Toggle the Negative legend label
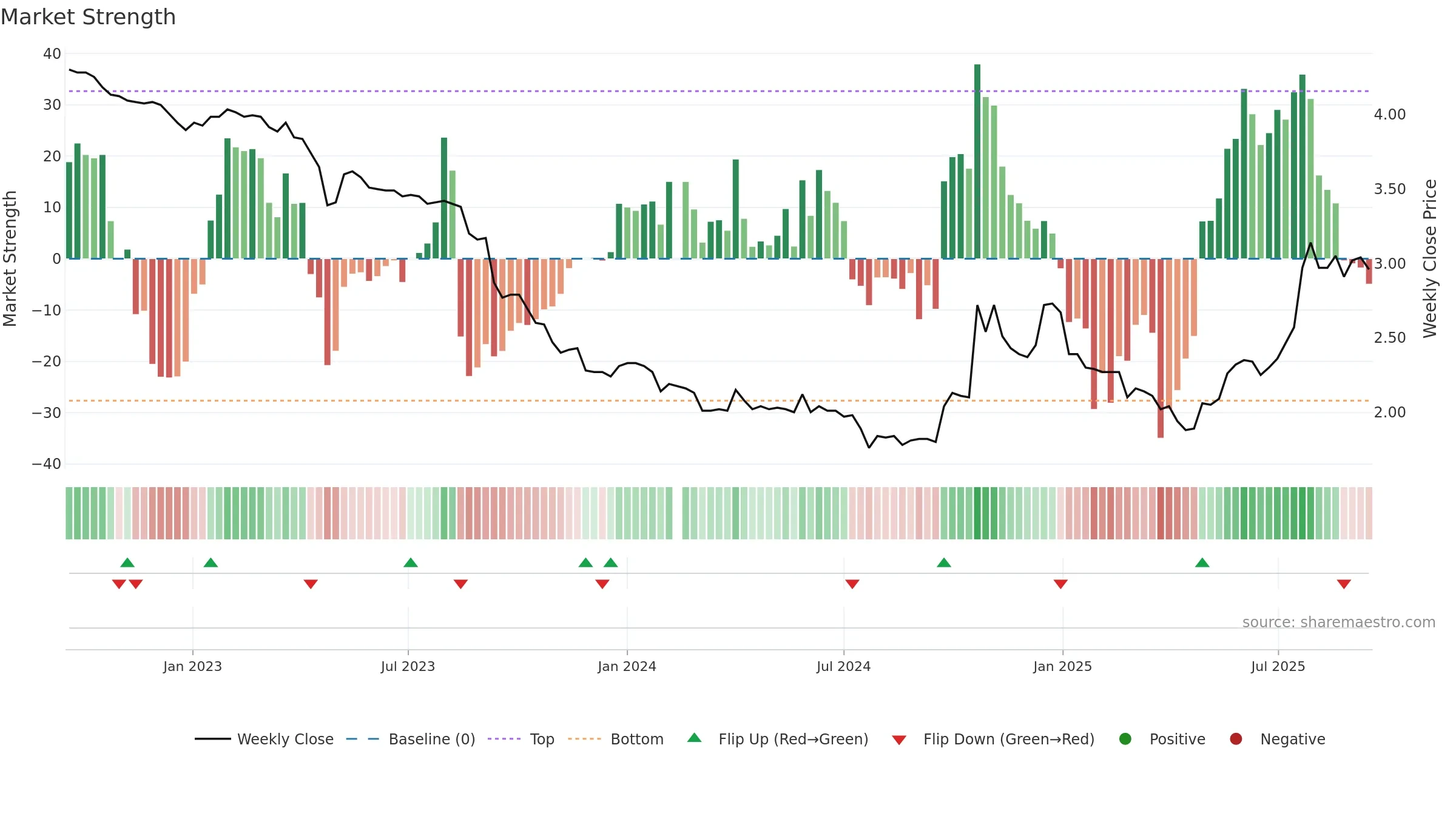The width and height of the screenshot is (1456, 819). point(1293,739)
